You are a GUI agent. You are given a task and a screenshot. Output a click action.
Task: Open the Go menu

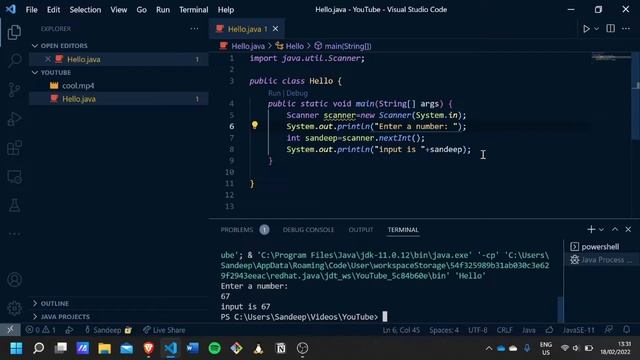(x=141, y=10)
